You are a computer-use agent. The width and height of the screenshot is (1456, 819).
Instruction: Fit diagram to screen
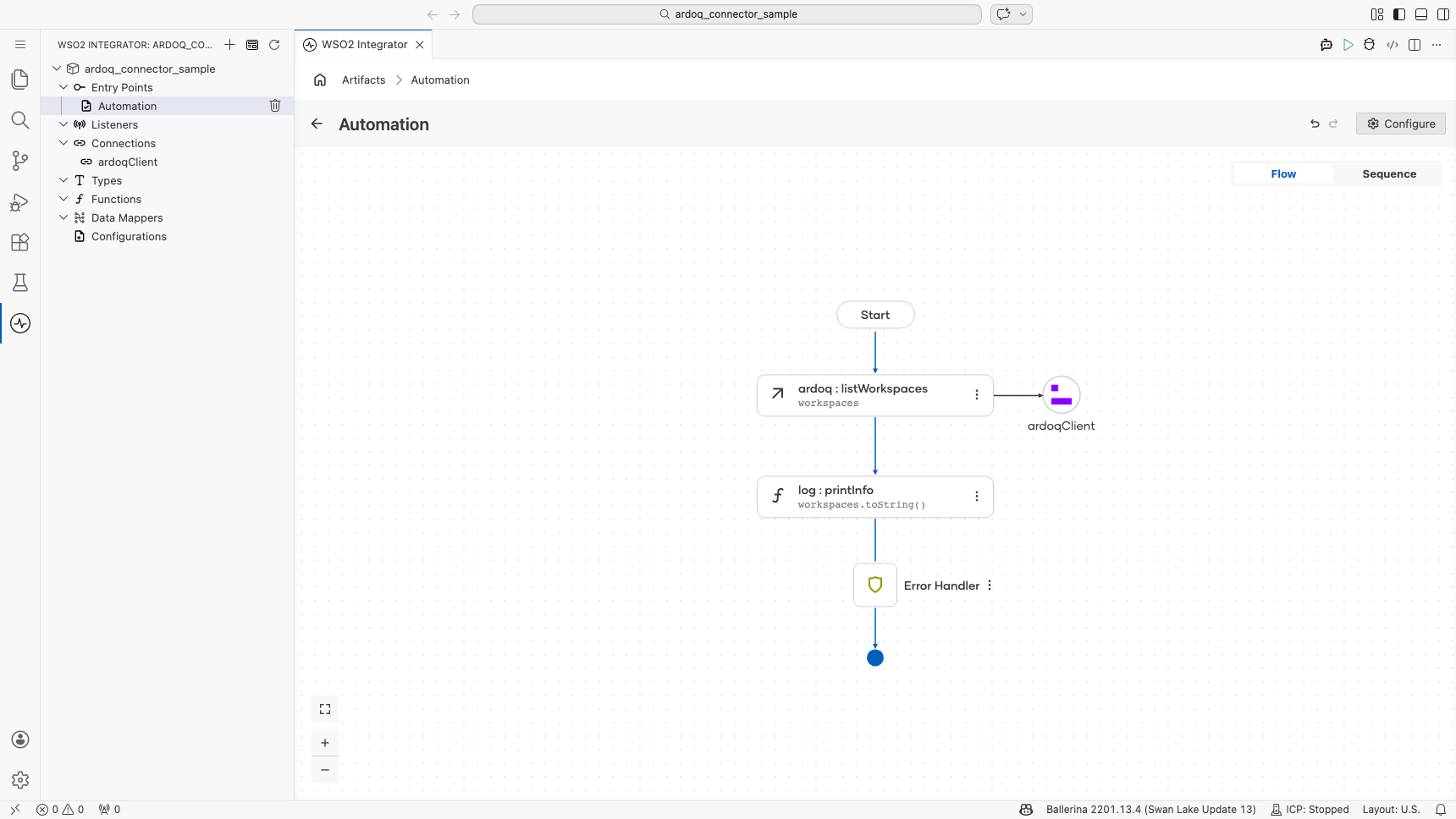coord(325,709)
